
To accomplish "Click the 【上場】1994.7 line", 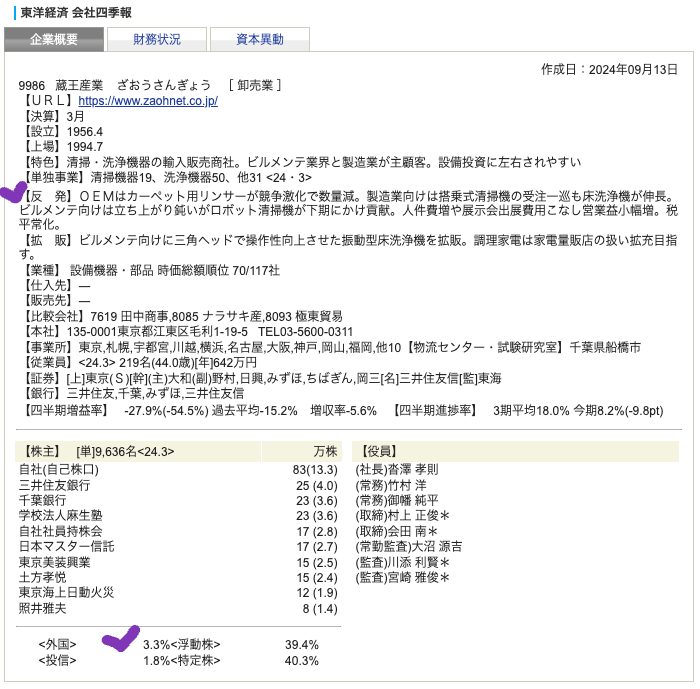I will click(x=62, y=147).
